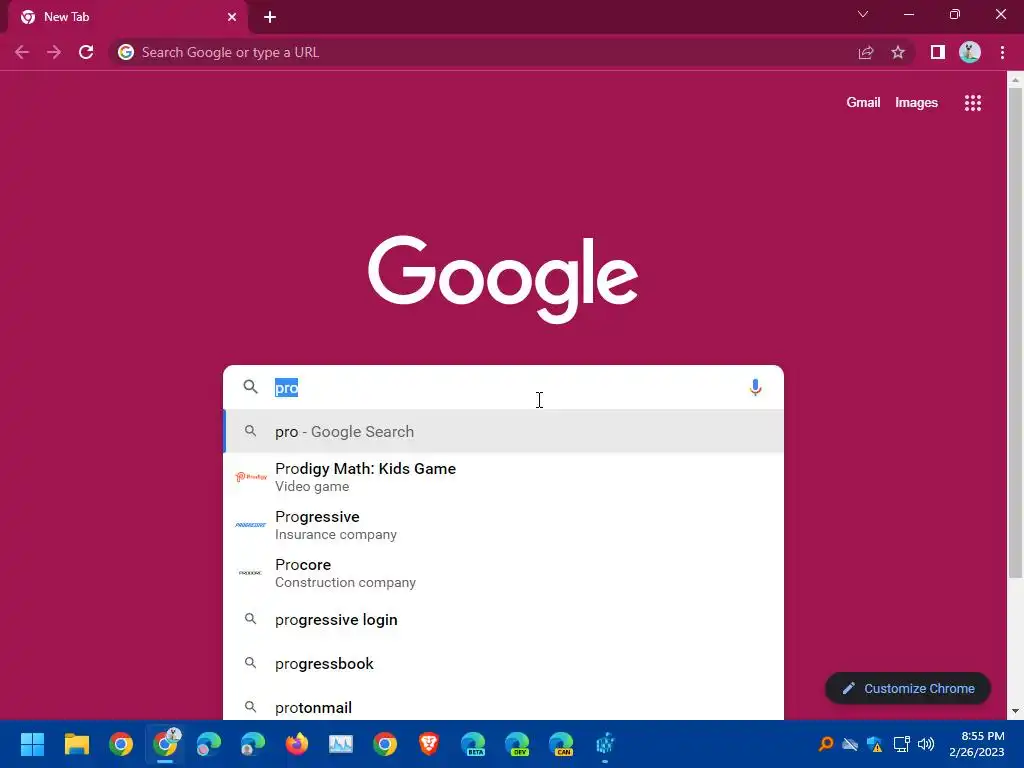Click the search box containing pro
The image size is (1024, 768).
(x=503, y=387)
